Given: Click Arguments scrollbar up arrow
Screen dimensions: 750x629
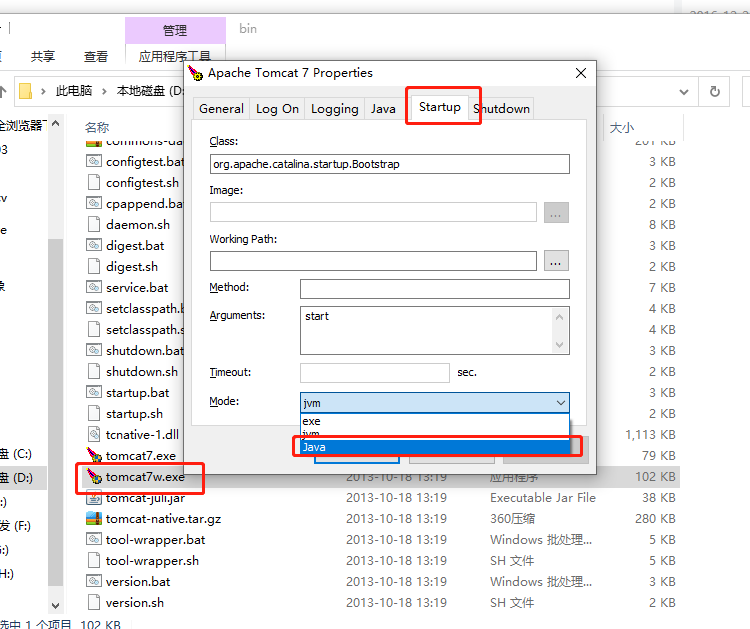Looking at the screenshot, I should (560, 317).
